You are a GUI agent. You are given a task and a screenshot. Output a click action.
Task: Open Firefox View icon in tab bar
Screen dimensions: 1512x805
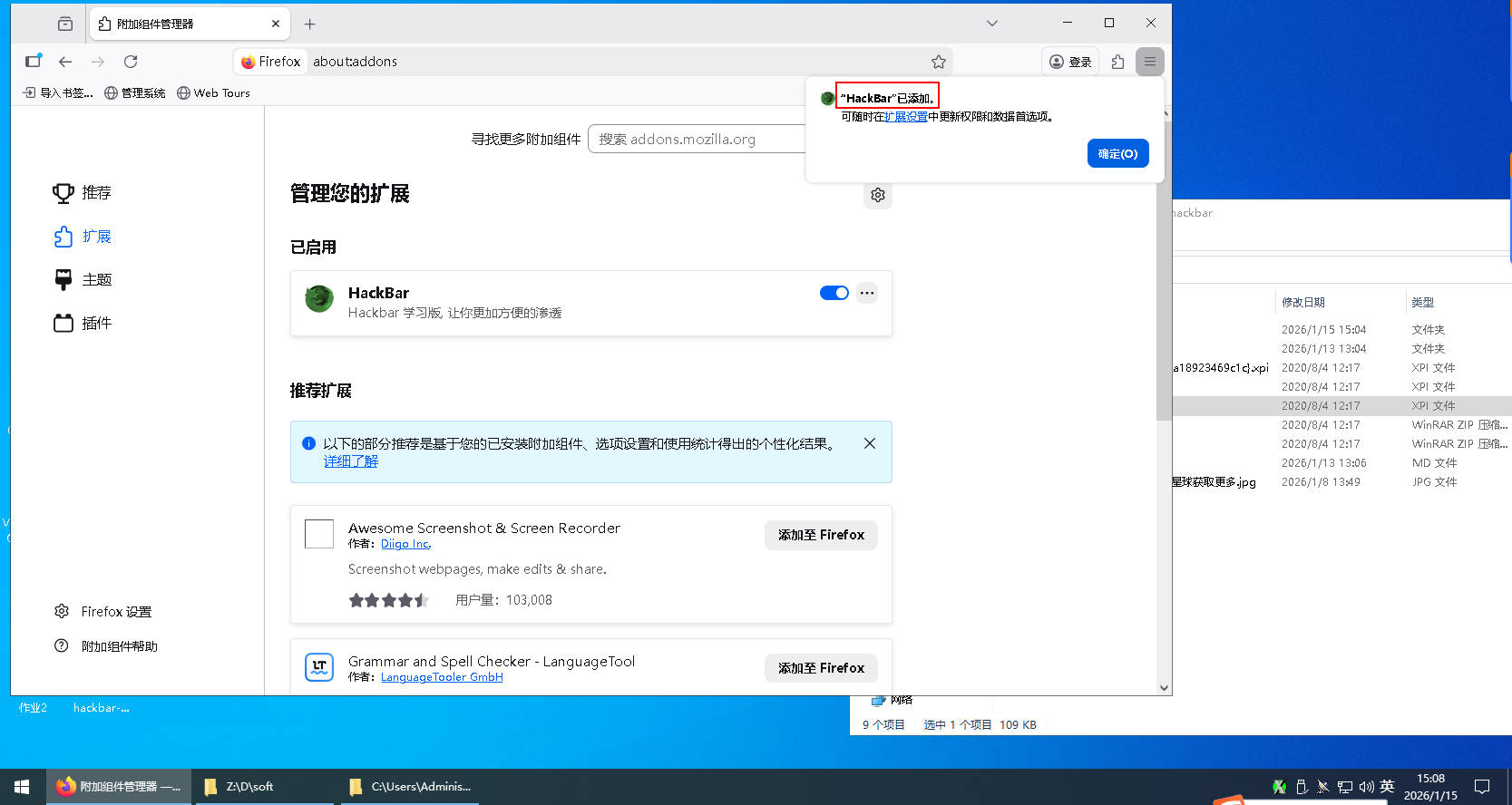(x=64, y=24)
